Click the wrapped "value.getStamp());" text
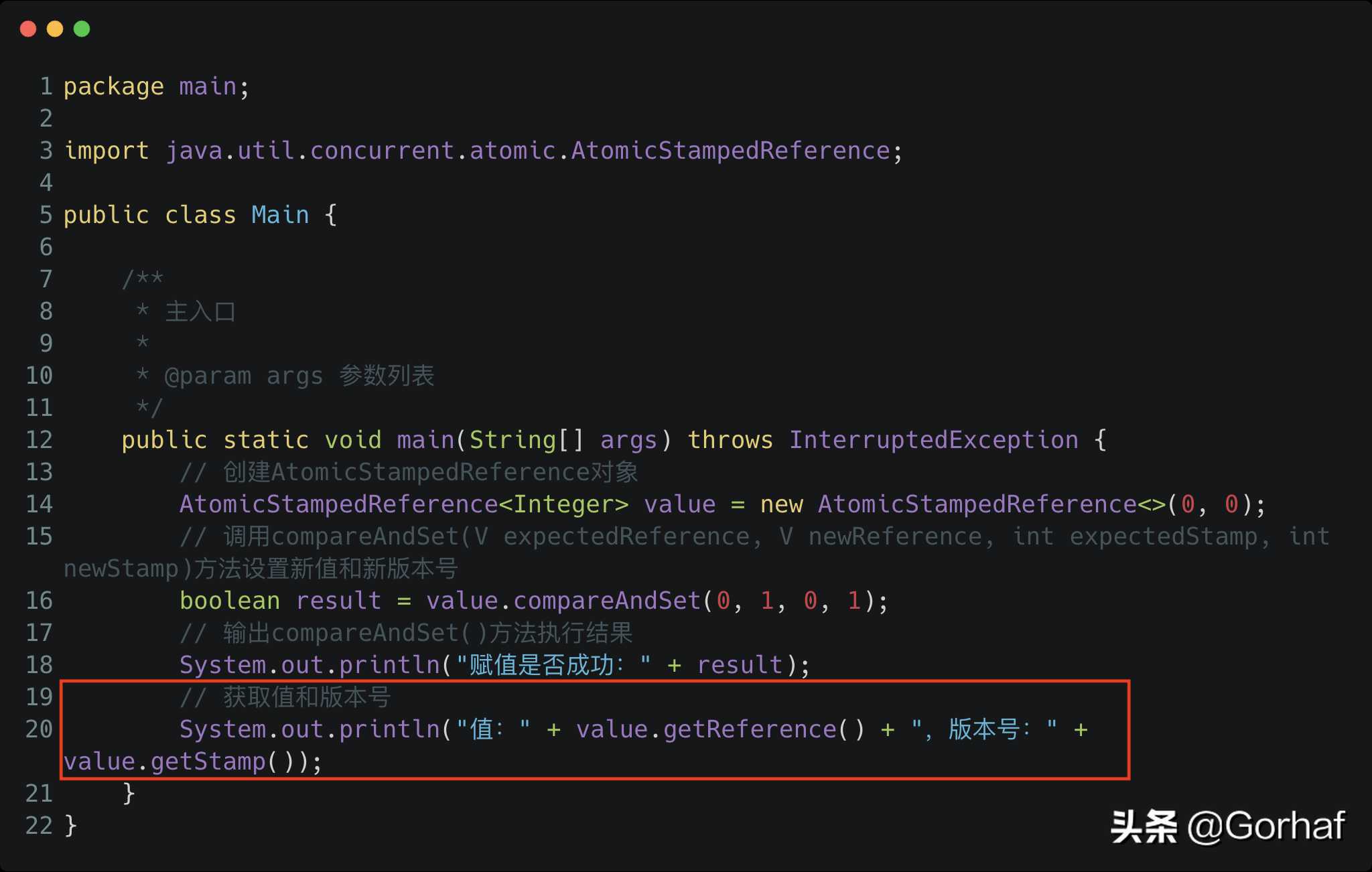 pos(193,761)
